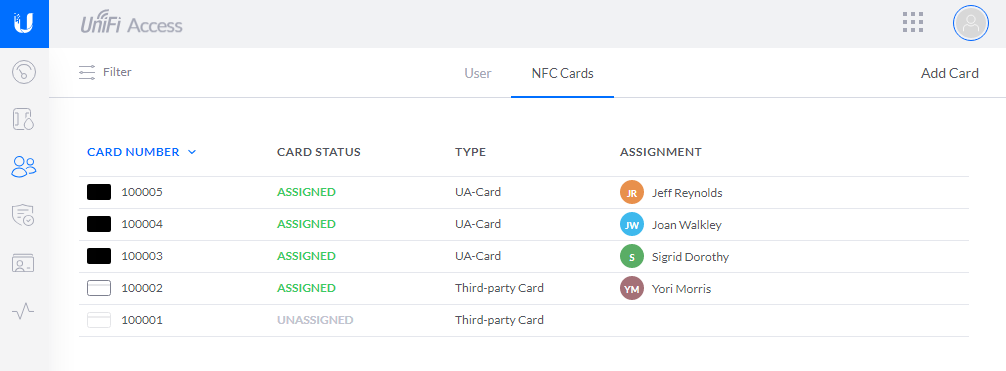Open the Filter options
Screen dimensions: 1006x371
pyautogui.click(x=105, y=72)
